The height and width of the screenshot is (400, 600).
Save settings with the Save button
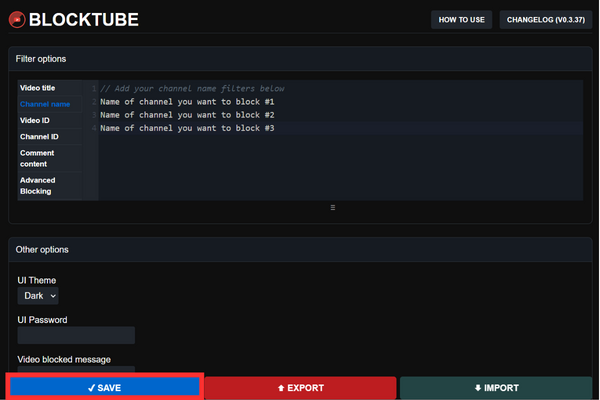point(104,387)
